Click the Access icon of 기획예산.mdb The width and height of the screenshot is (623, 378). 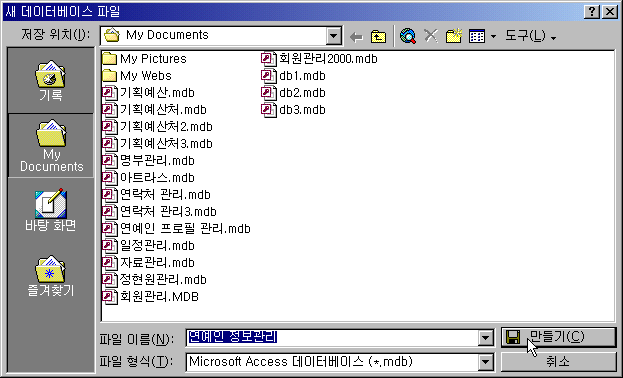(110, 93)
